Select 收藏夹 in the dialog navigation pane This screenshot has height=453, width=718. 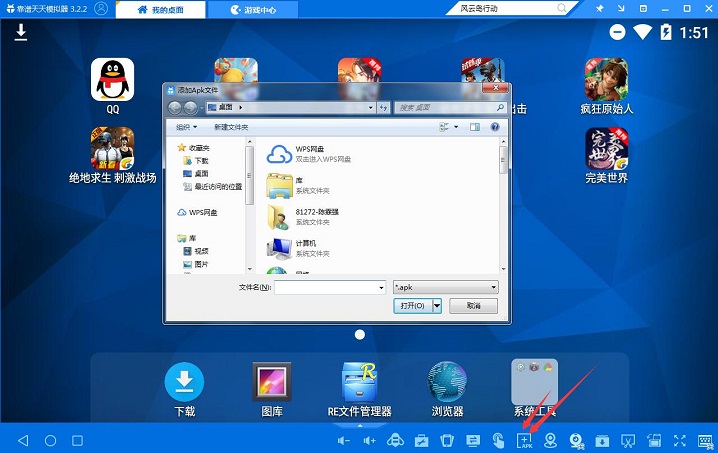click(x=194, y=147)
